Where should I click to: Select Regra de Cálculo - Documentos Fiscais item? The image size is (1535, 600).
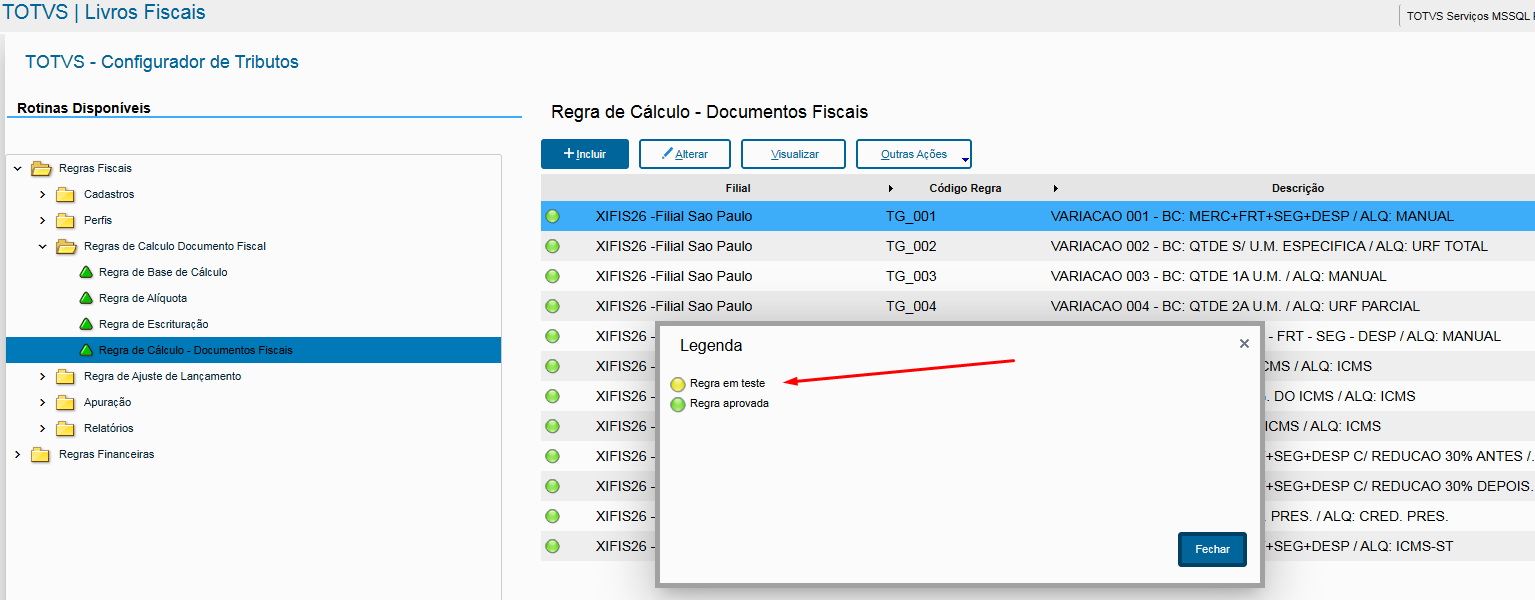(x=195, y=350)
